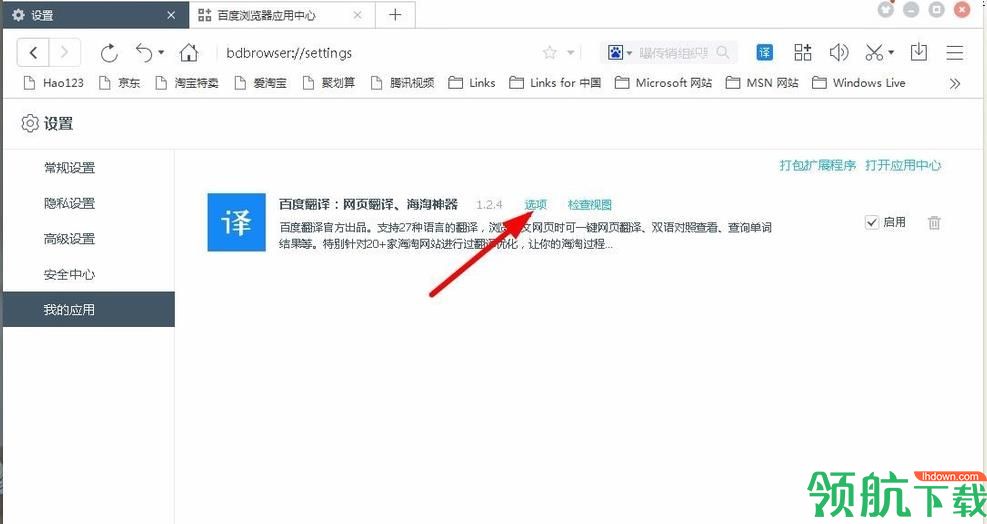Open the Baidu Translate toolbar icon

click(764, 53)
